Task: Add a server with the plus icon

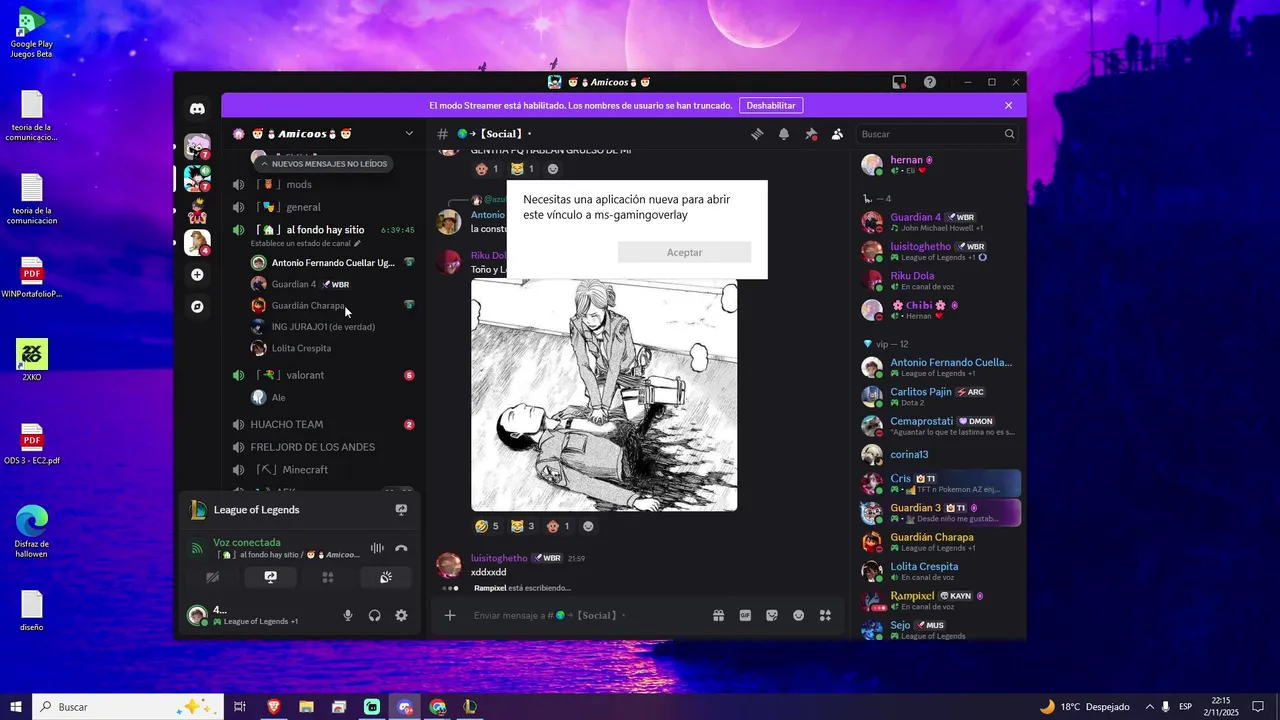Action: click(197, 275)
